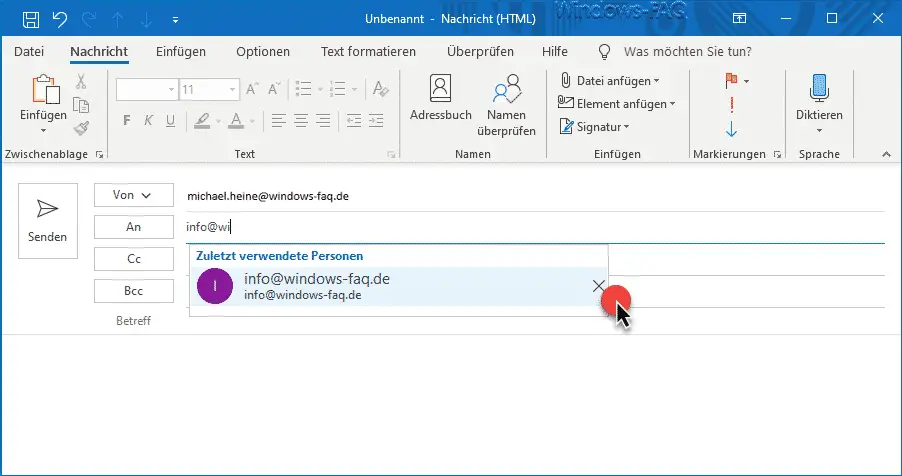Open font color picker dropdown arrow

pos(252,121)
